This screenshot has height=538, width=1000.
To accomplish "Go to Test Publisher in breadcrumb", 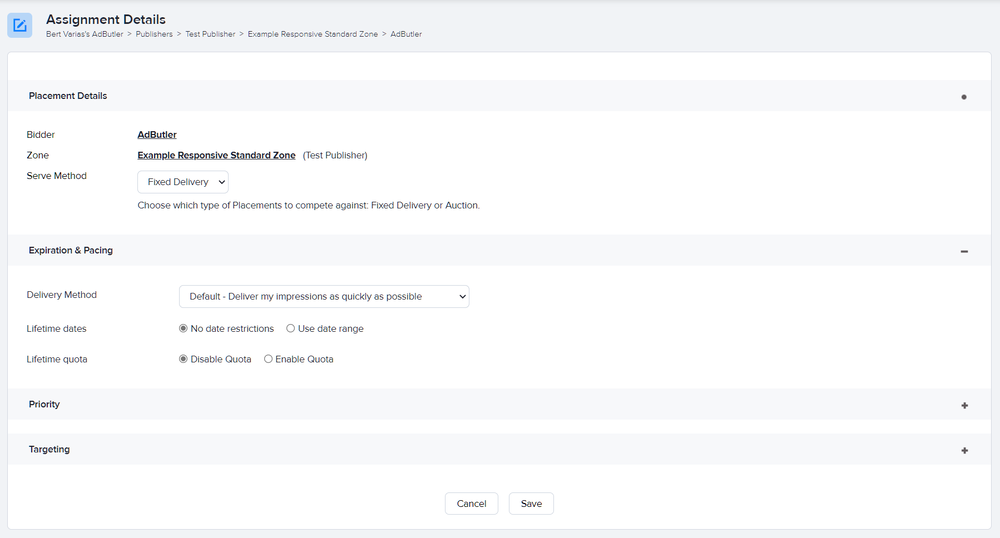I will point(210,34).
